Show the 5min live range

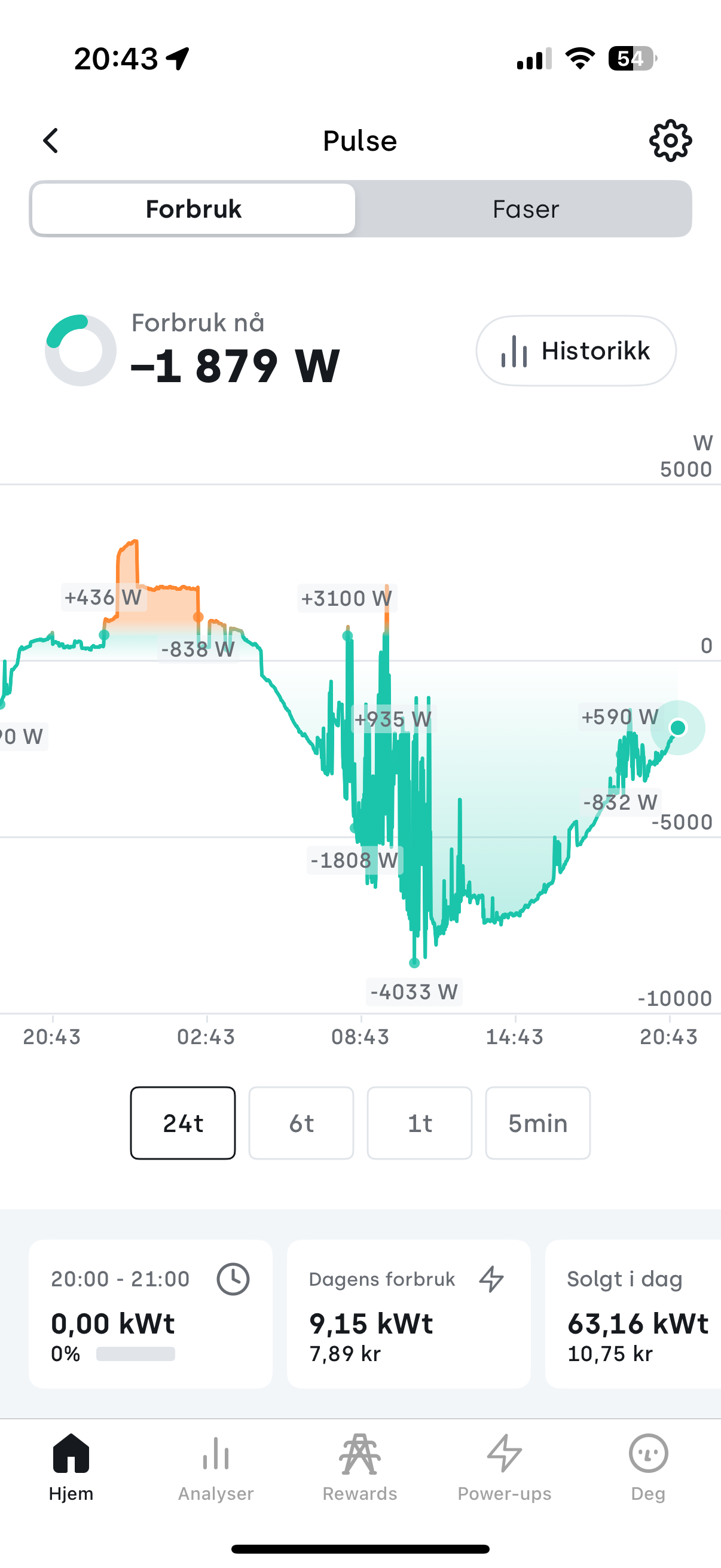click(538, 1123)
